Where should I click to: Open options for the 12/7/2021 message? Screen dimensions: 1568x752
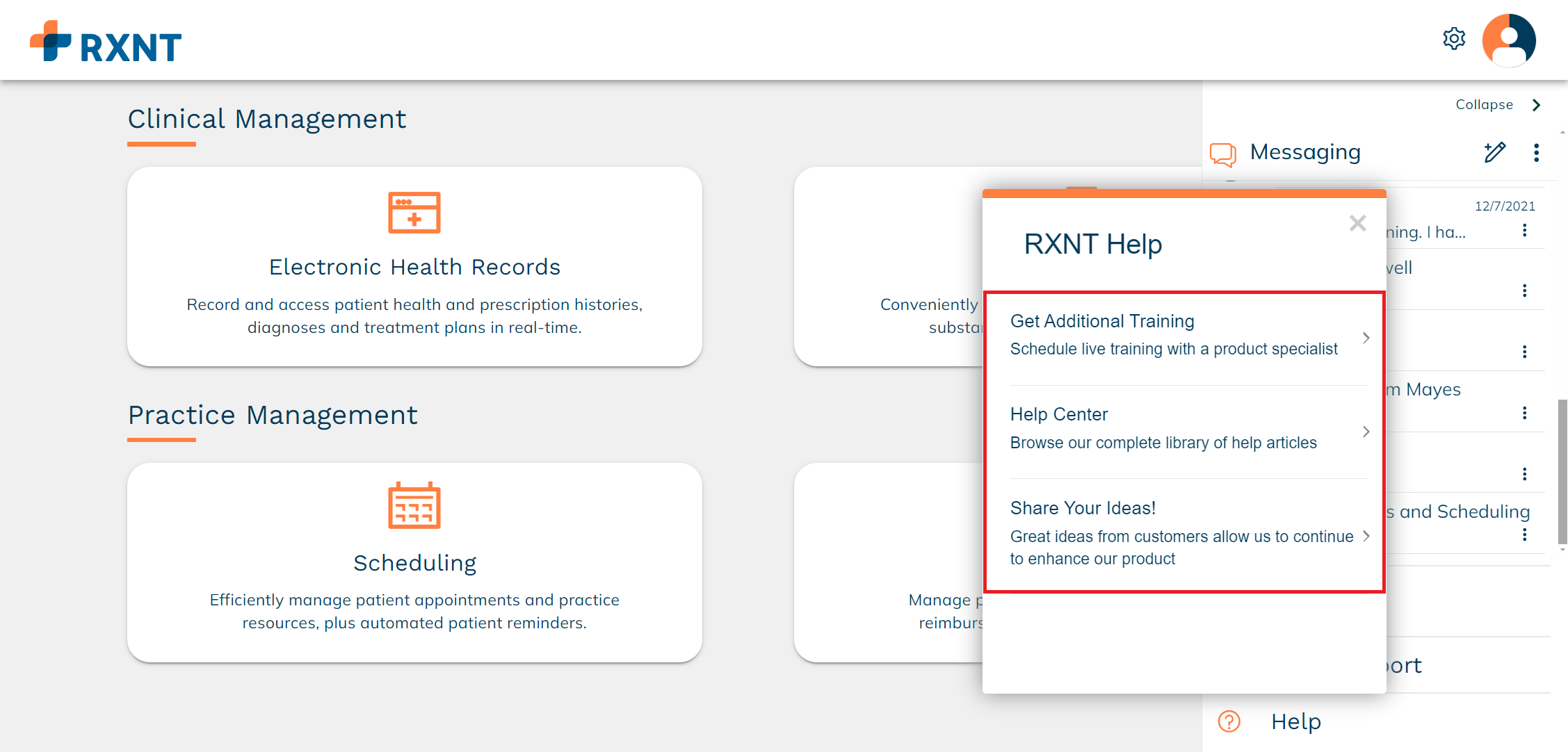[1524, 230]
